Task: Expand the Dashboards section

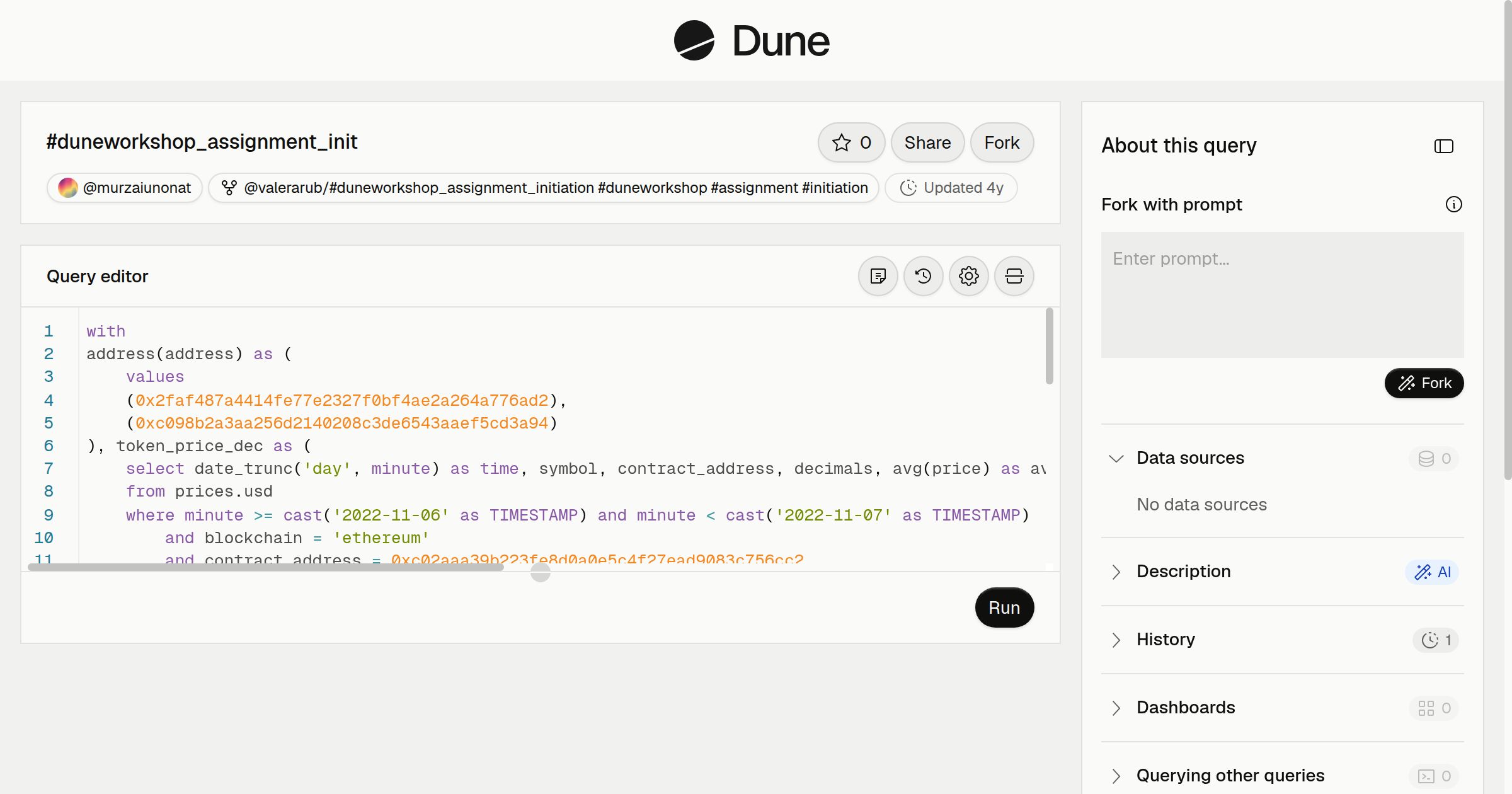Action: coord(1116,708)
